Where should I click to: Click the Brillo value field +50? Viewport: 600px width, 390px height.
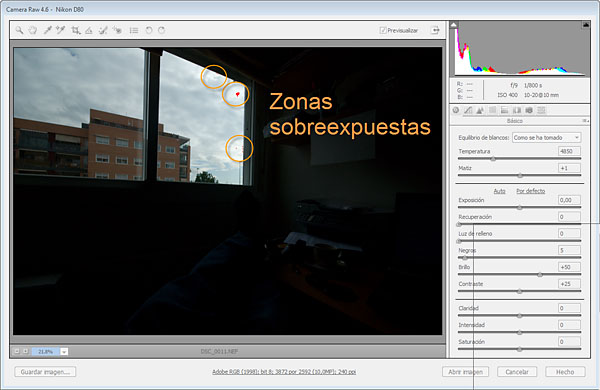coord(569,267)
